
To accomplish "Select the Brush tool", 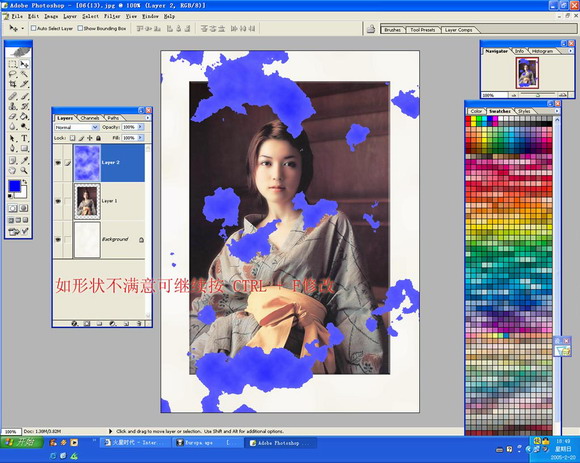I will pos(24,96).
